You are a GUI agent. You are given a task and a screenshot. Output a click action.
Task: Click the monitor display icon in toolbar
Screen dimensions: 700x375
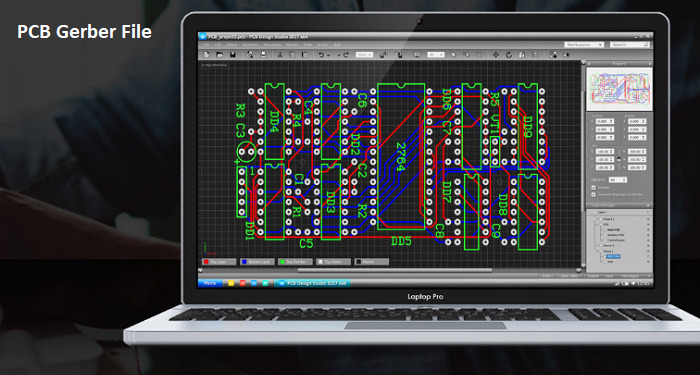[x=417, y=54]
